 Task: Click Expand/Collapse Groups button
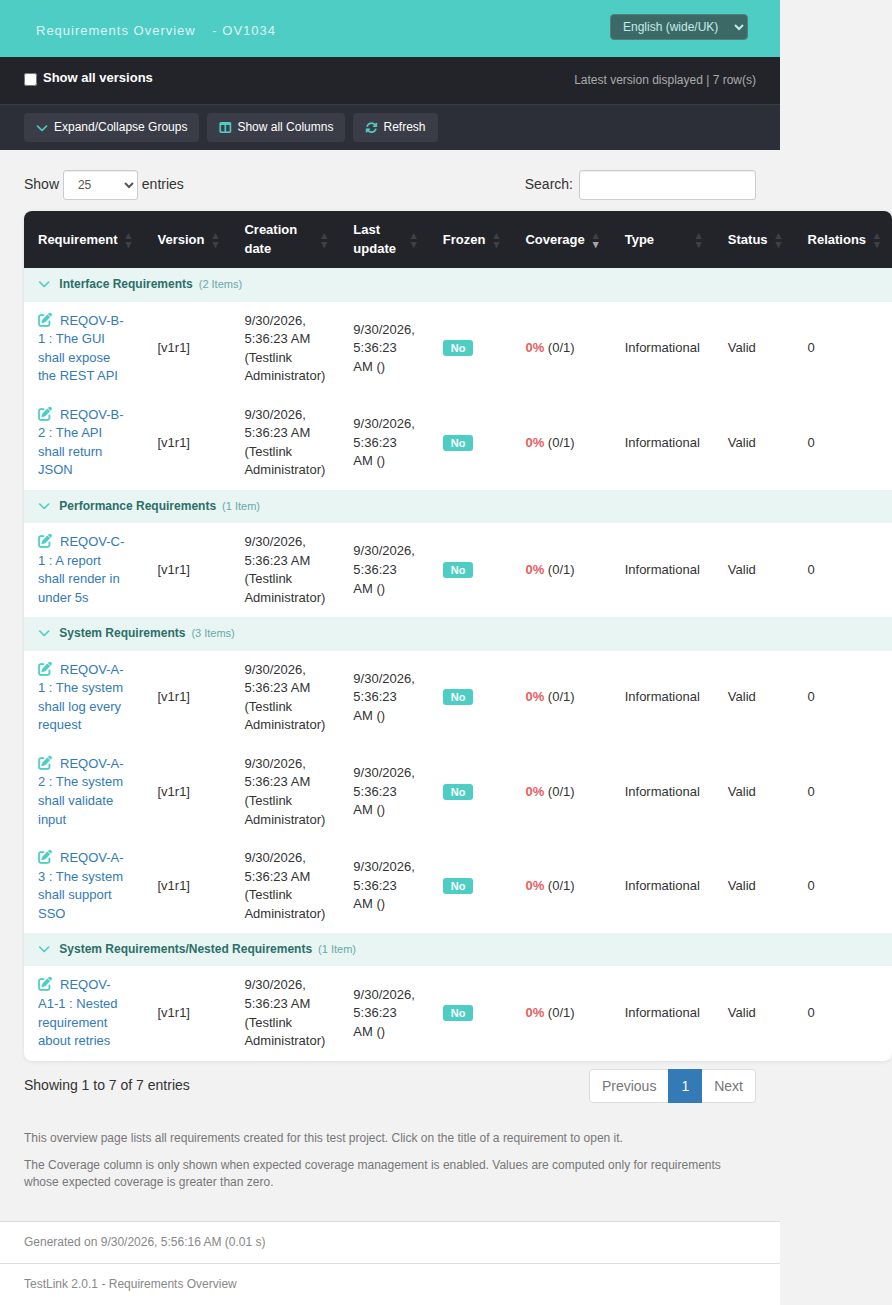tap(112, 127)
